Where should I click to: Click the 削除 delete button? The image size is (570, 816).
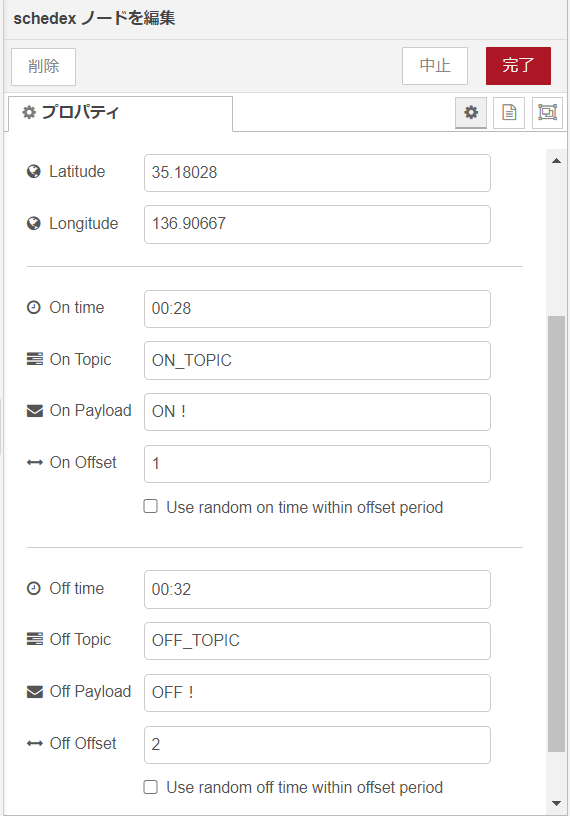[44, 67]
